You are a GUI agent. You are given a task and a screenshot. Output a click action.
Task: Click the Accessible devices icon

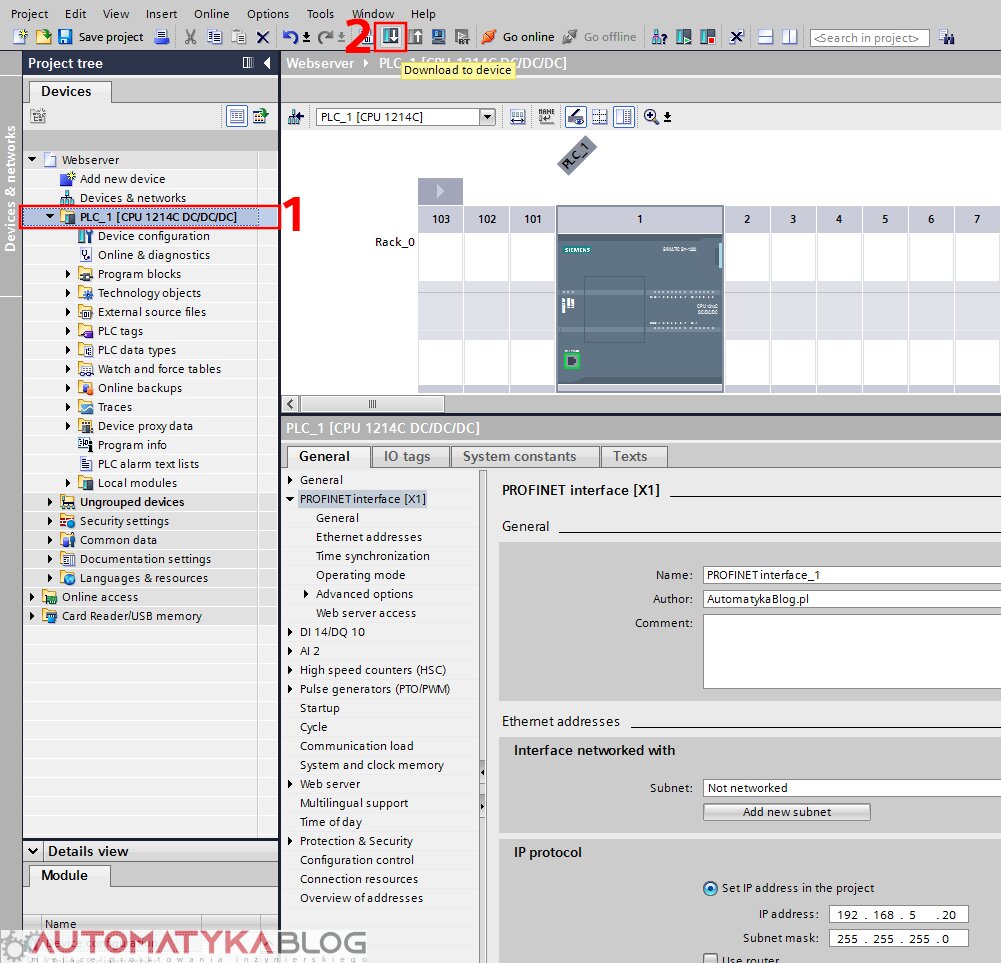(x=659, y=37)
